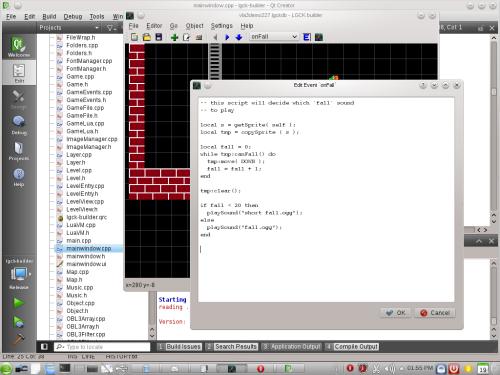Switch to Debug mode in Qt Creator sidebar
The height and width of the screenshot is (375, 500).
pyautogui.click(x=19, y=125)
